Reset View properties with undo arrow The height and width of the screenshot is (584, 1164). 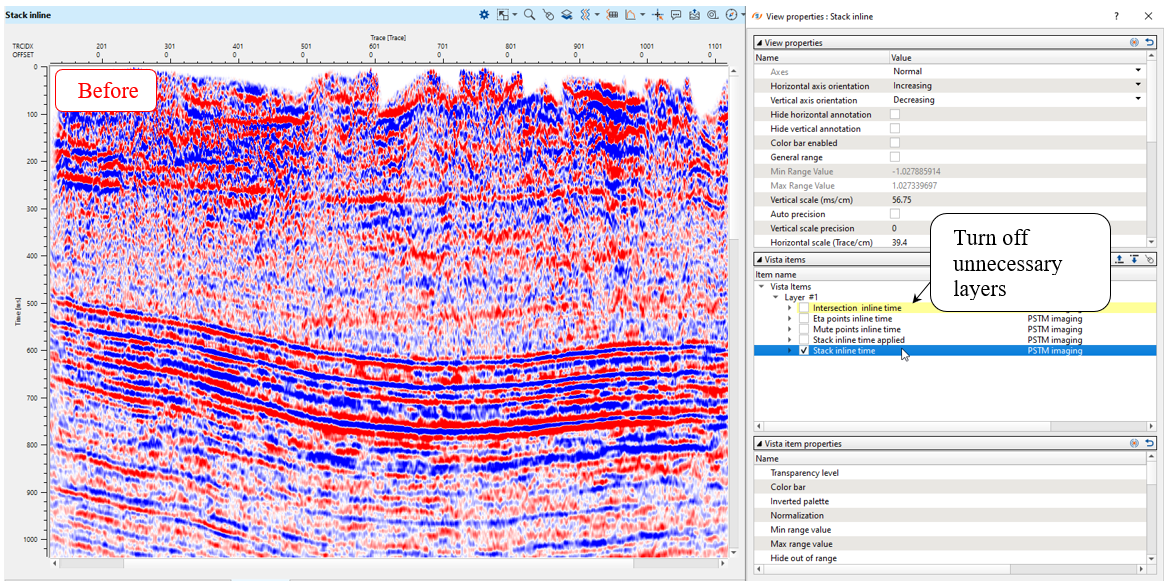pos(1150,43)
